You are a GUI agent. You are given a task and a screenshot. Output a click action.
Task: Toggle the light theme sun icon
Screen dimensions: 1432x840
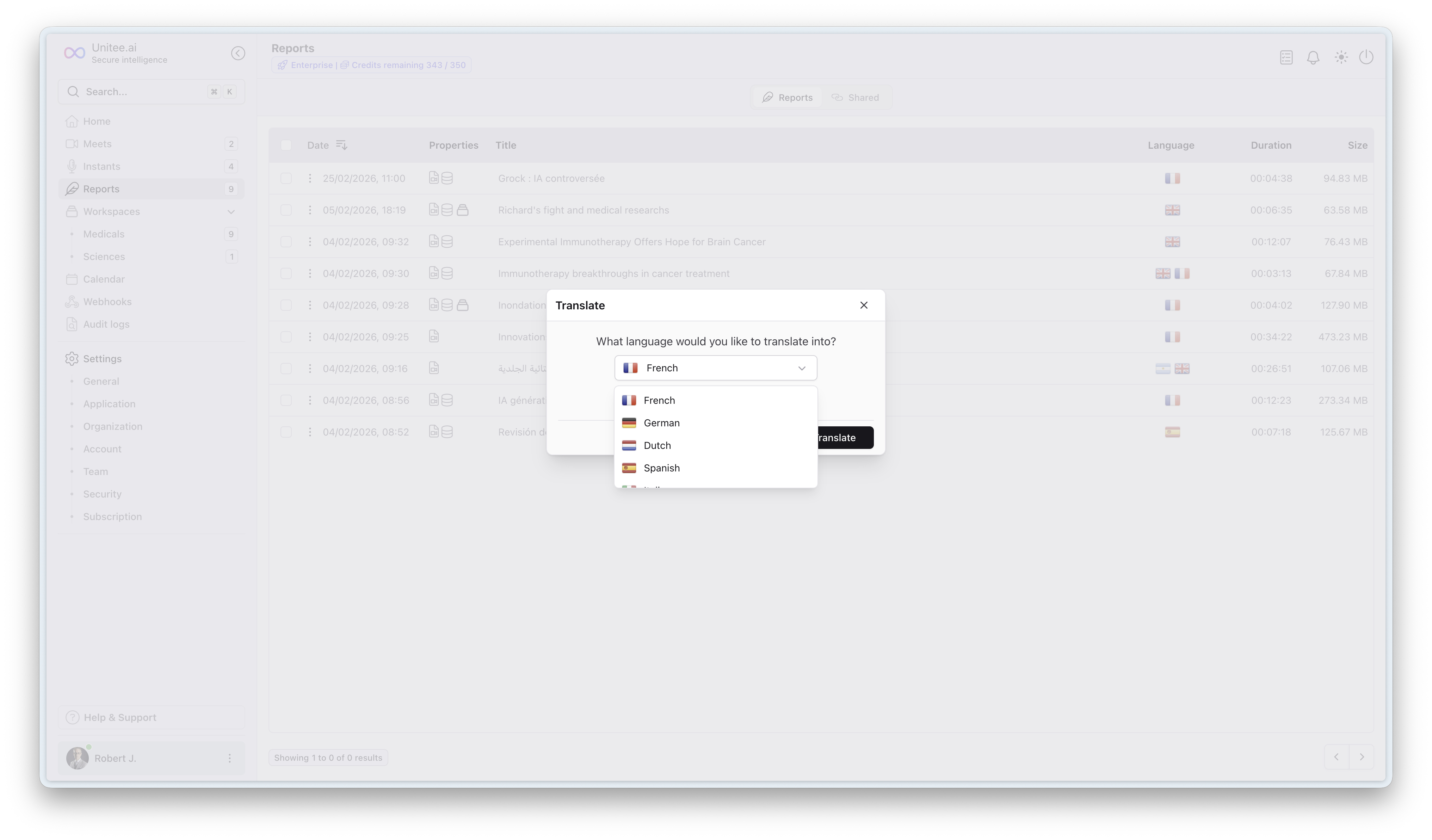pos(1341,57)
